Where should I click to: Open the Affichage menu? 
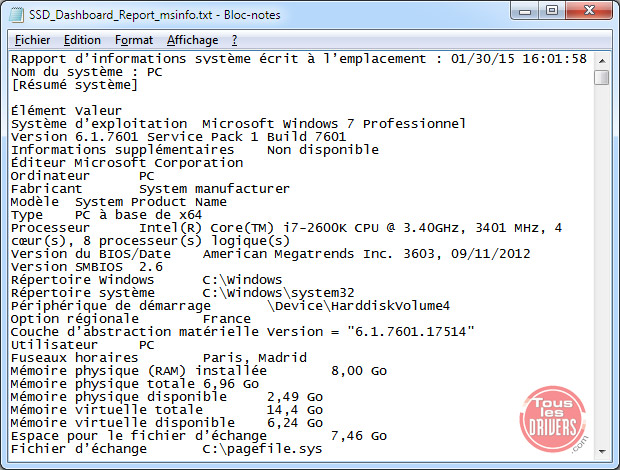click(x=192, y=40)
